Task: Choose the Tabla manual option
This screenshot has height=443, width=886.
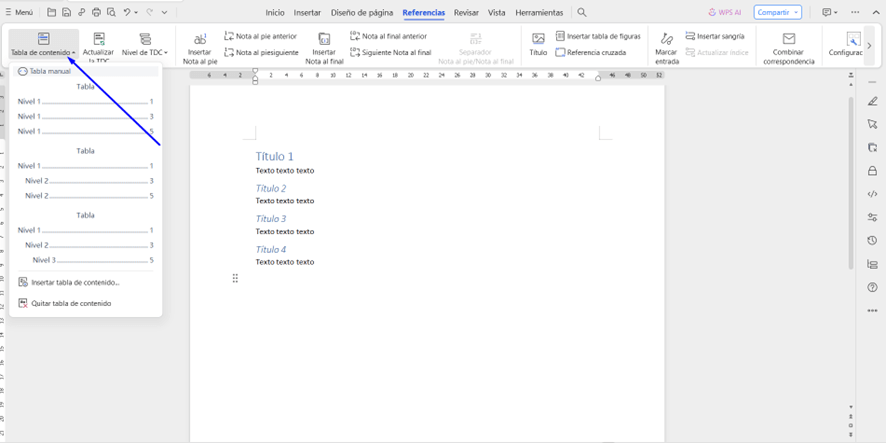Action: click(86, 72)
